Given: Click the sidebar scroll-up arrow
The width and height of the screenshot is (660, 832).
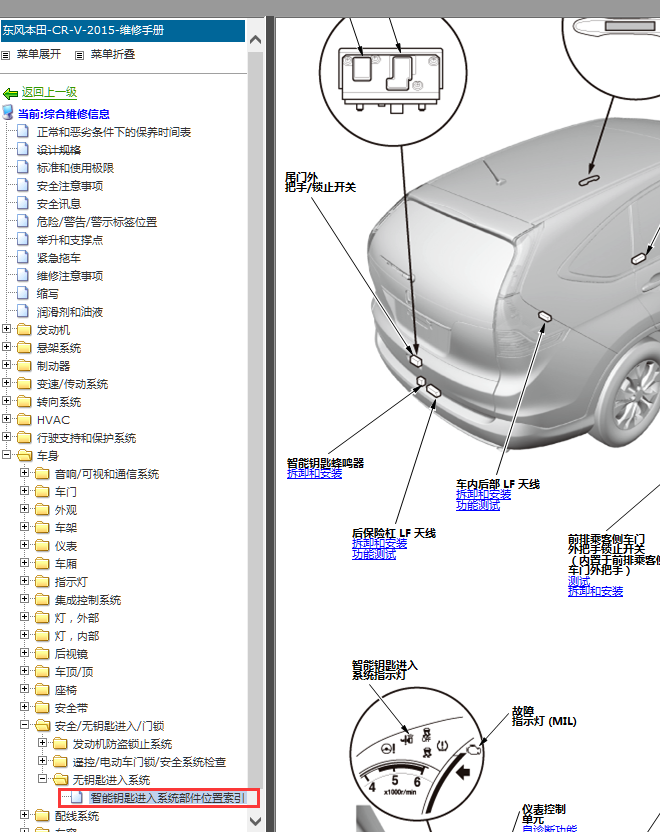Looking at the screenshot, I should tap(255, 40).
